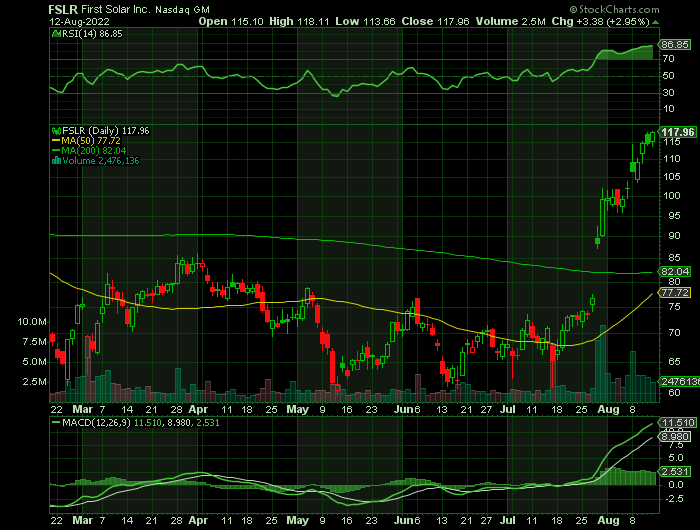Select the FSLR ticker symbol in the title
700x530 pixels.
(63, 9)
